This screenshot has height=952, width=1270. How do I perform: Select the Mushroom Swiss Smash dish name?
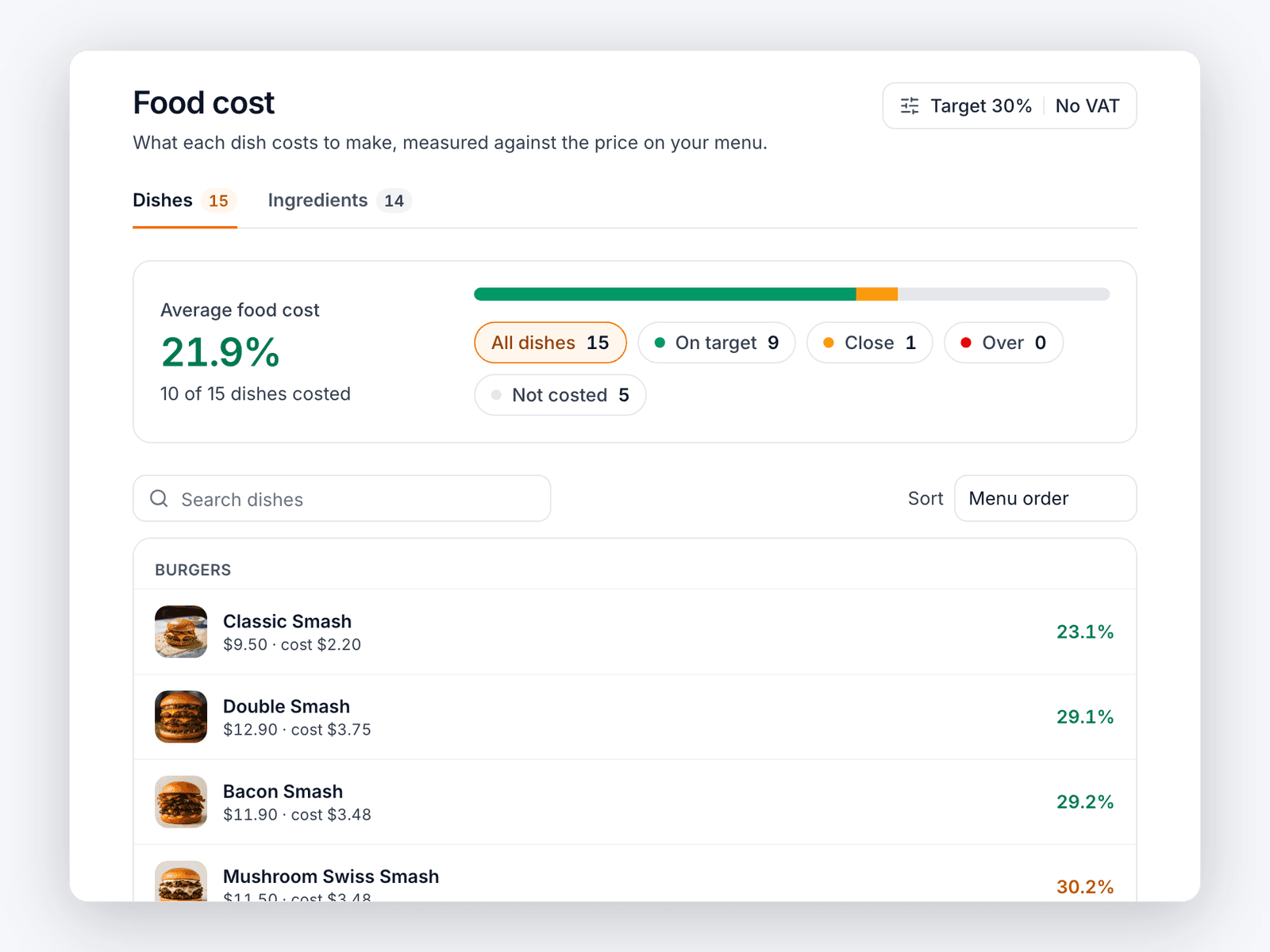click(331, 876)
